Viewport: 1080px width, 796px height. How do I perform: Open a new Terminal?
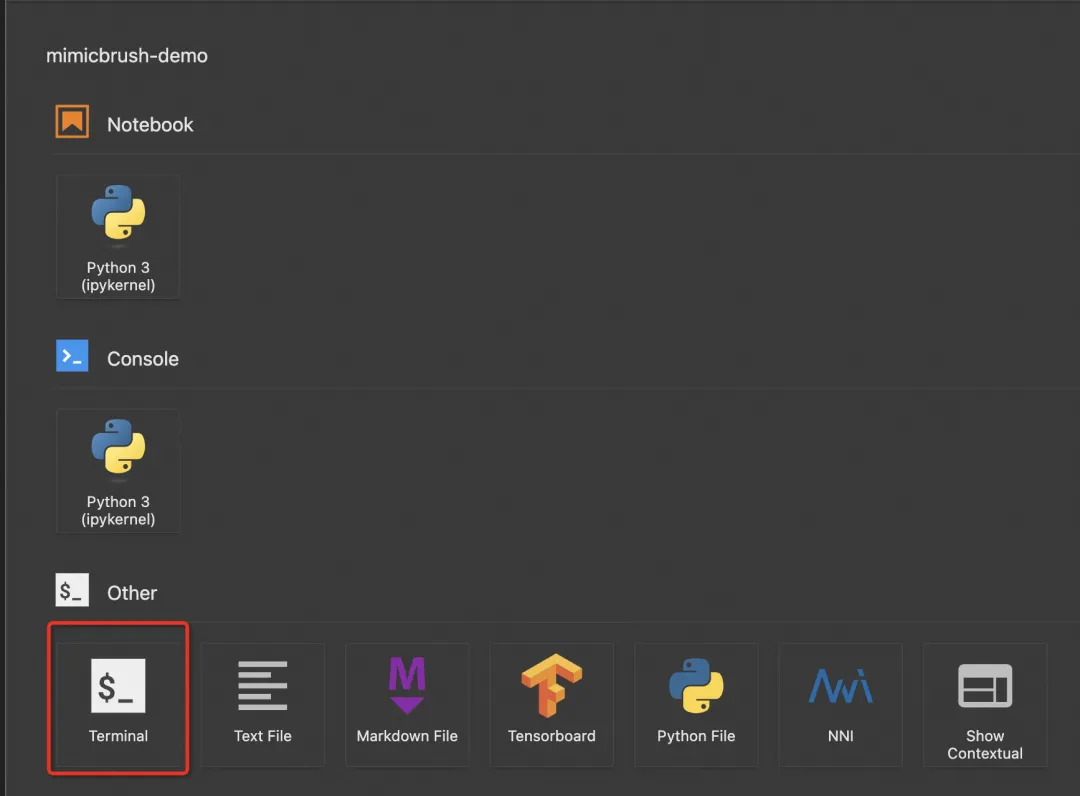[x=118, y=704]
